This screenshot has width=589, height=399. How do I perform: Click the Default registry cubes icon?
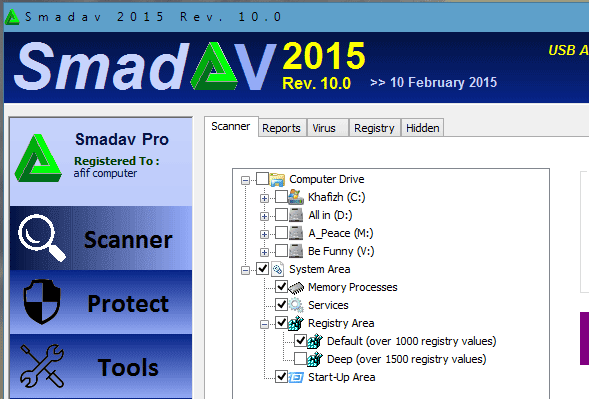click(x=315, y=341)
